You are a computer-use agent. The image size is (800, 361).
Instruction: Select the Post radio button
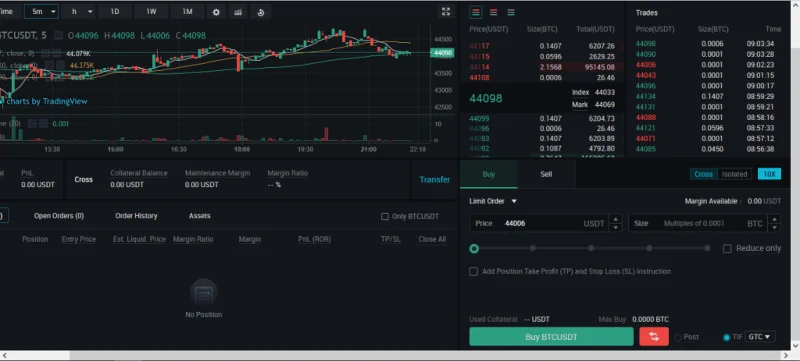(x=678, y=337)
